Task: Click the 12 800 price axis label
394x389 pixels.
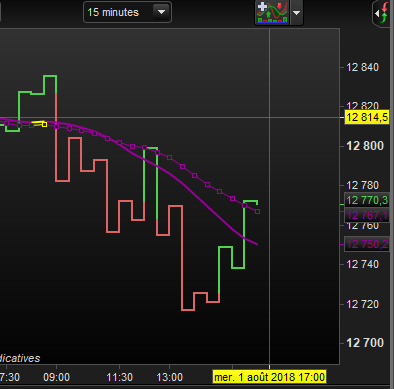Action: point(365,146)
